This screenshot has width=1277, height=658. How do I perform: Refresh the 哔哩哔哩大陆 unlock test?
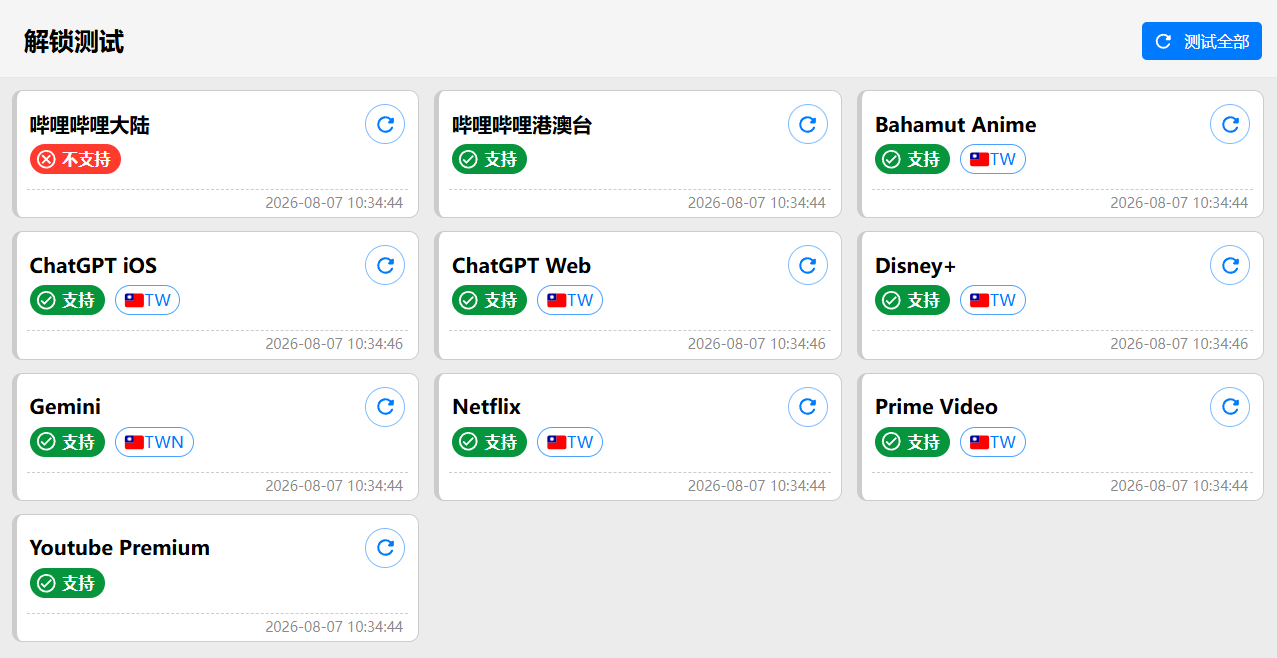click(x=385, y=124)
